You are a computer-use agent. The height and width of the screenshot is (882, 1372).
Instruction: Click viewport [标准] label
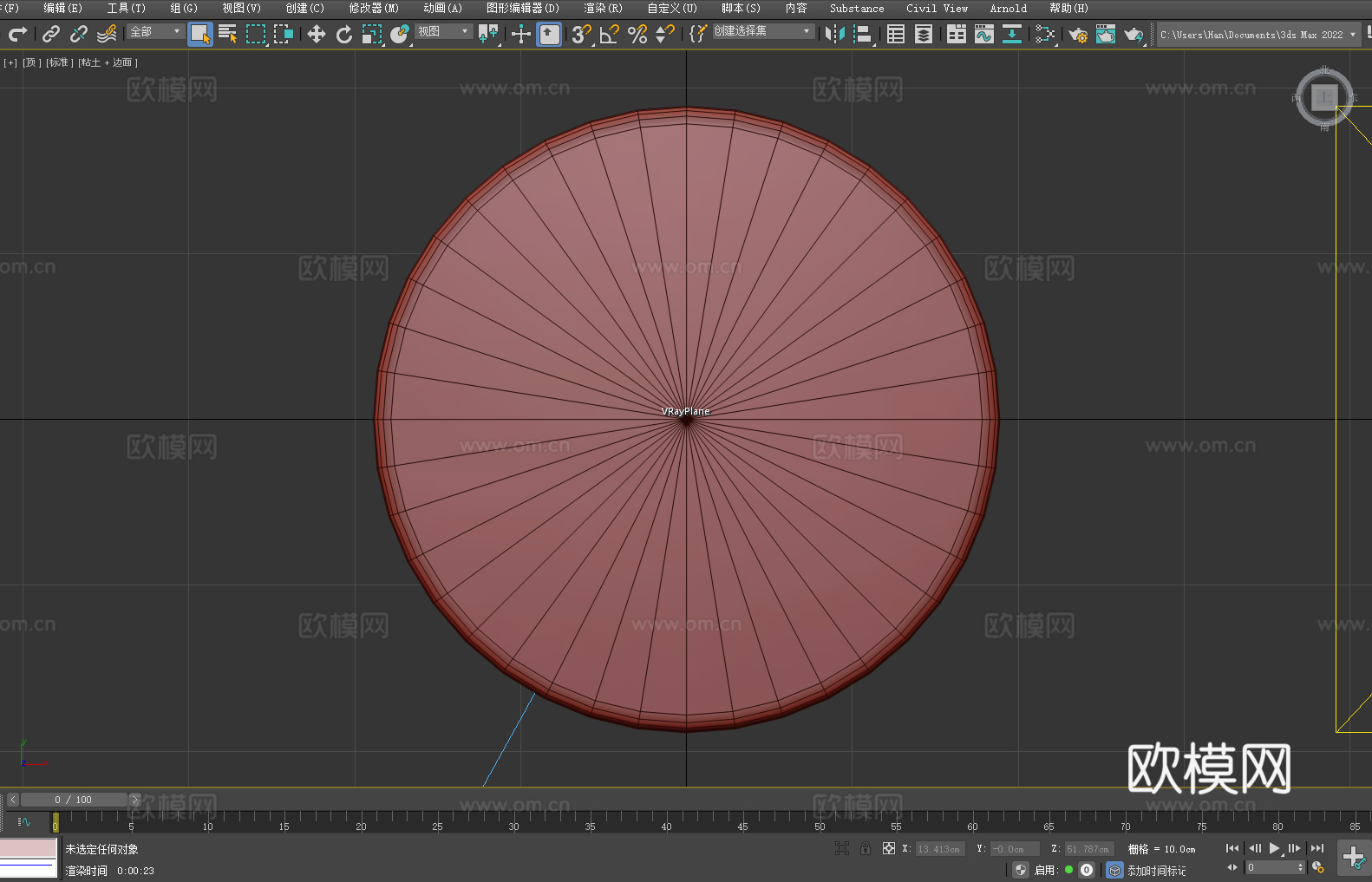coord(59,62)
